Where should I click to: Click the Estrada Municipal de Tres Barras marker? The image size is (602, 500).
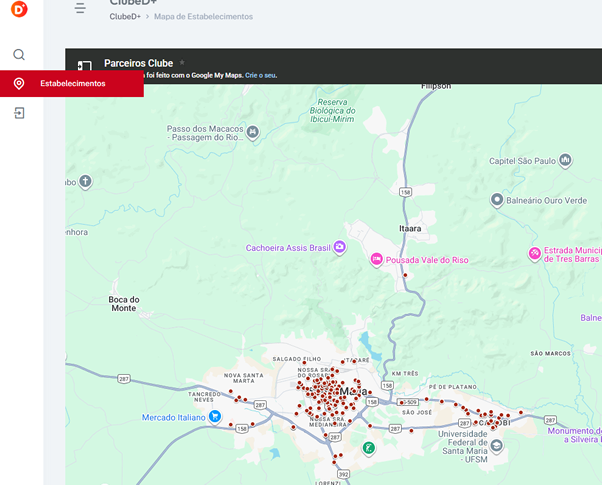point(535,253)
